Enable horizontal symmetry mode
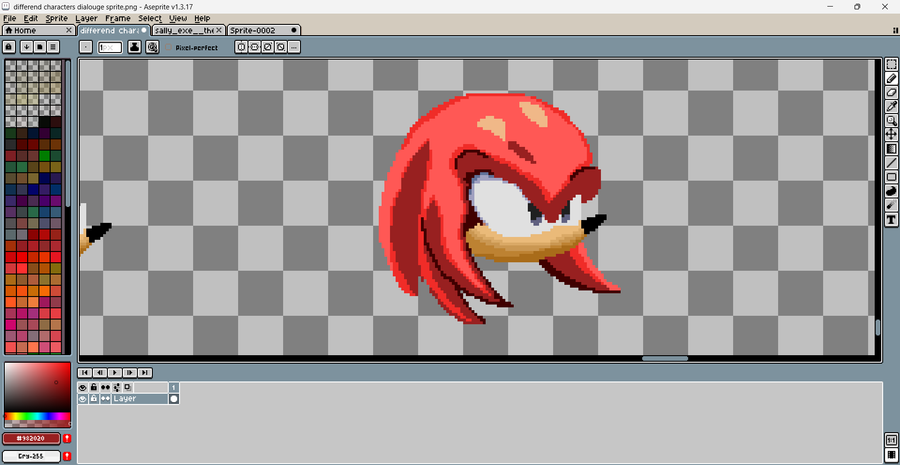Image resolution: width=900 pixels, height=465 pixels. pyautogui.click(x=241, y=47)
